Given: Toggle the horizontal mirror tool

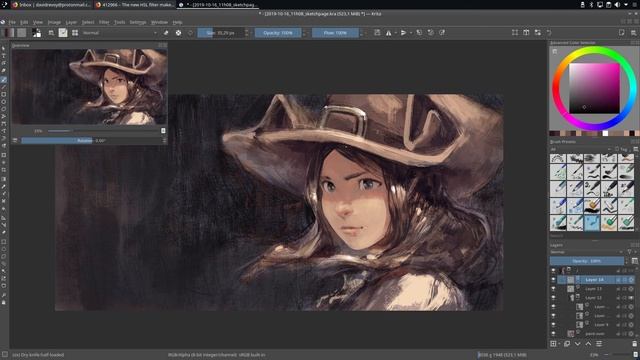Looking at the screenshot, I should (x=388, y=33).
